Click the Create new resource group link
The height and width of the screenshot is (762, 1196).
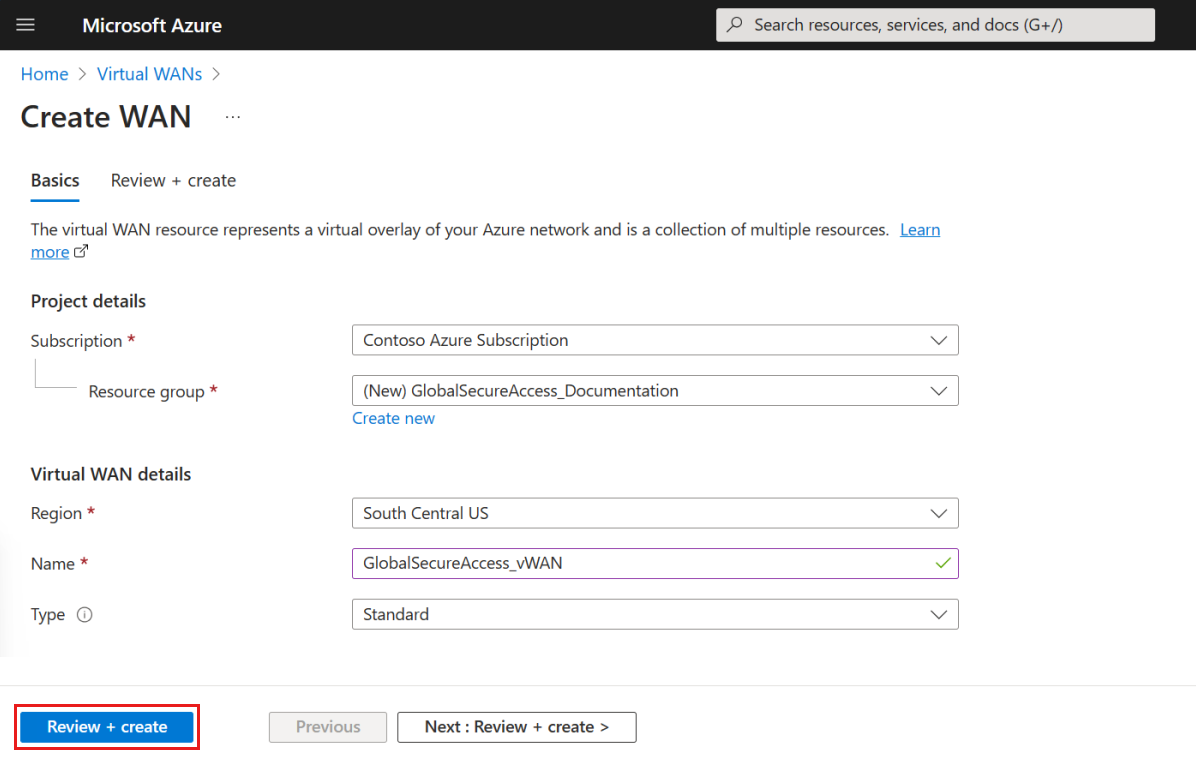[x=393, y=418]
